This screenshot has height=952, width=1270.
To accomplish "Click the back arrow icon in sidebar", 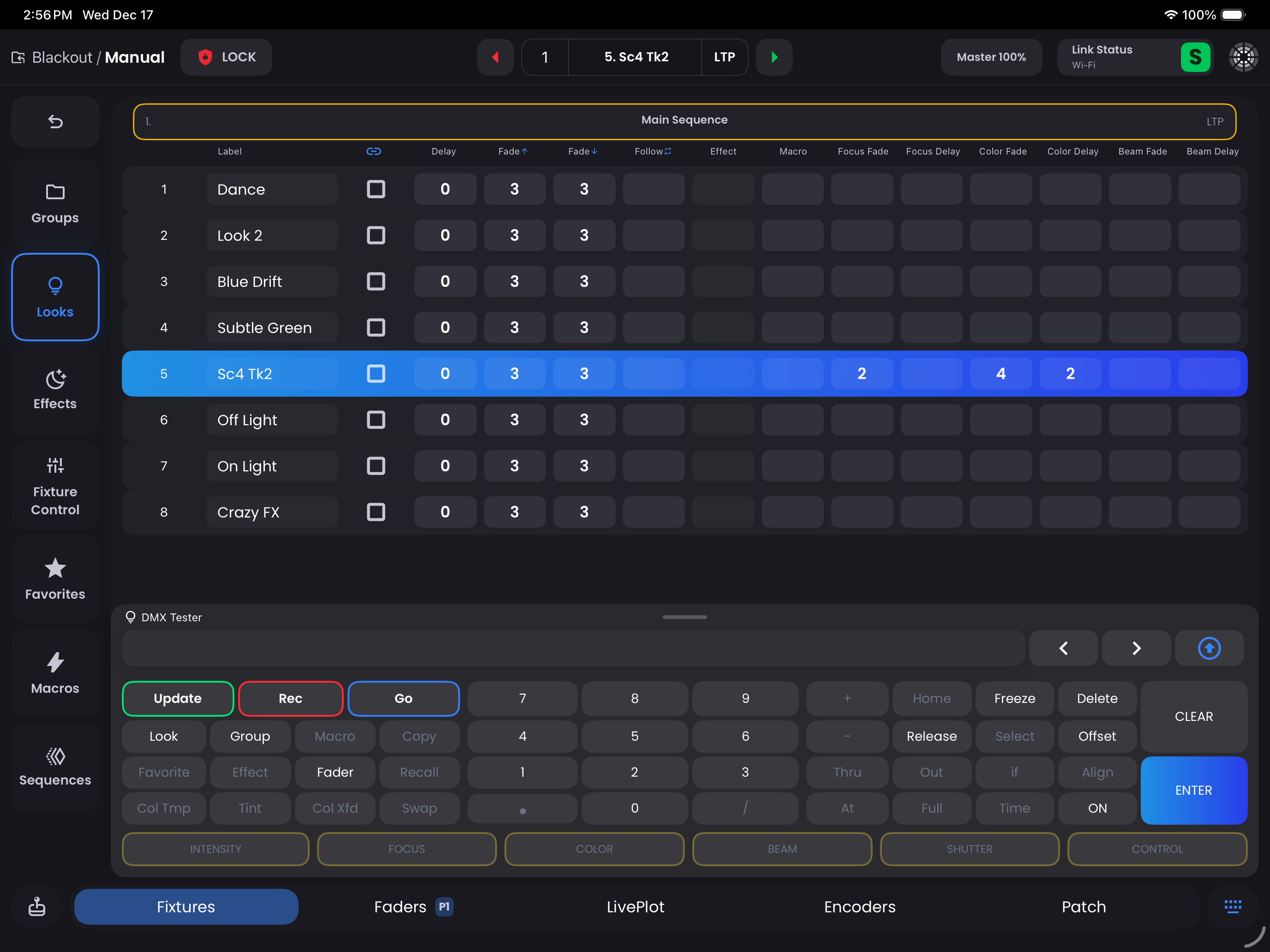I will pos(55,122).
